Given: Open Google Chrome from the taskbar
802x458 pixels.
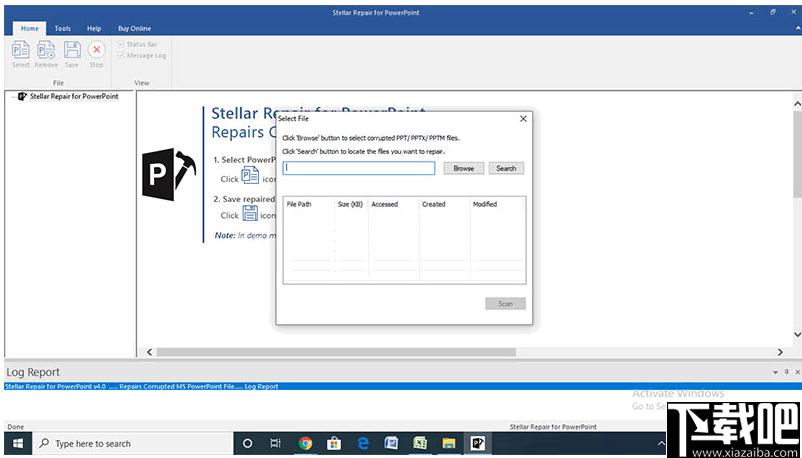Looking at the screenshot, I should (x=305, y=444).
